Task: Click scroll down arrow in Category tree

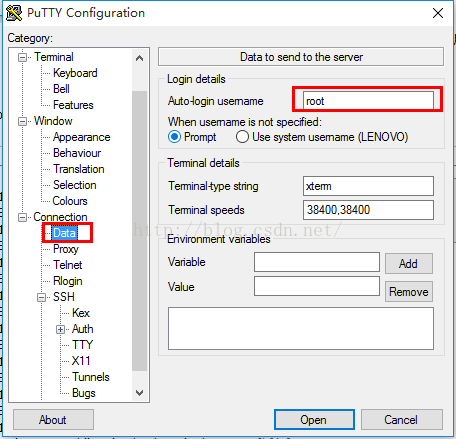Action: click(140, 393)
